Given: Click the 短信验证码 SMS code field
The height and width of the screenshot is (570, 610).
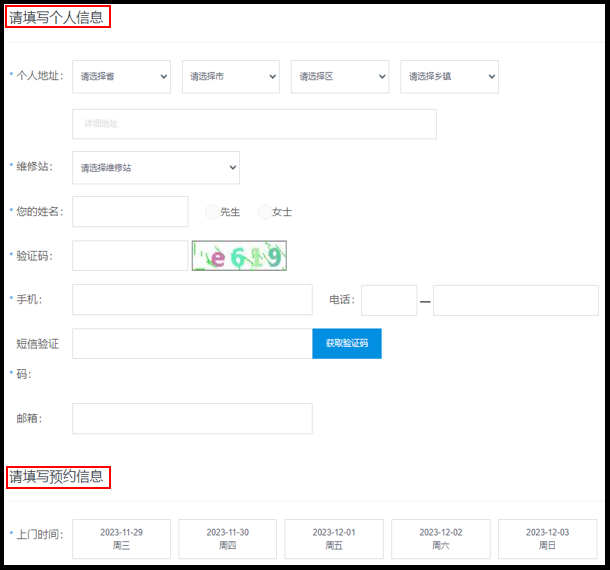Looking at the screenshot, I should coord(192,344).
